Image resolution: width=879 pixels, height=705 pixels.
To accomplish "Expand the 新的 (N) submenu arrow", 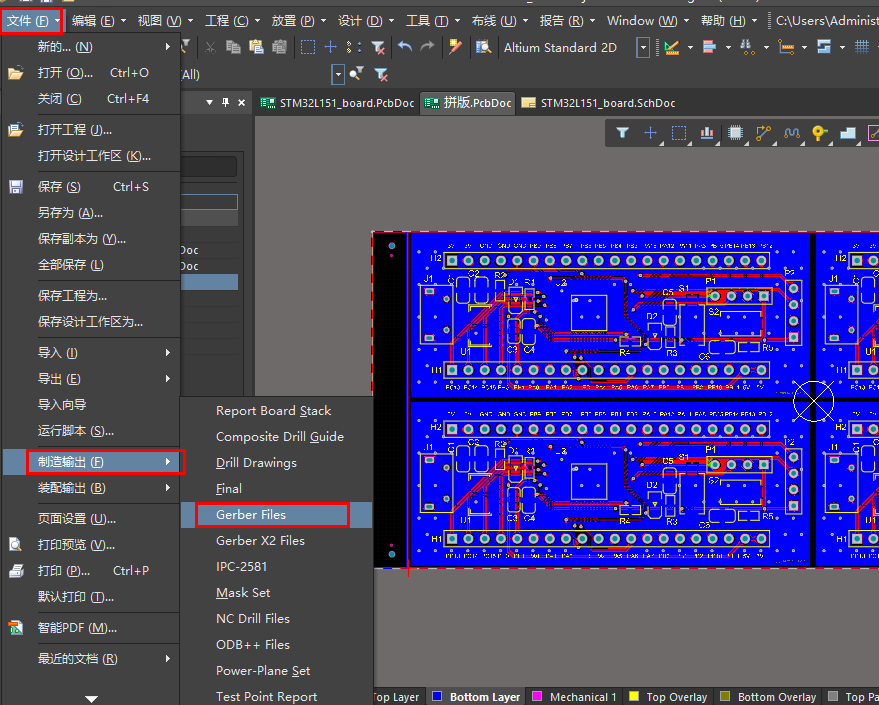I will click(168, 47).
